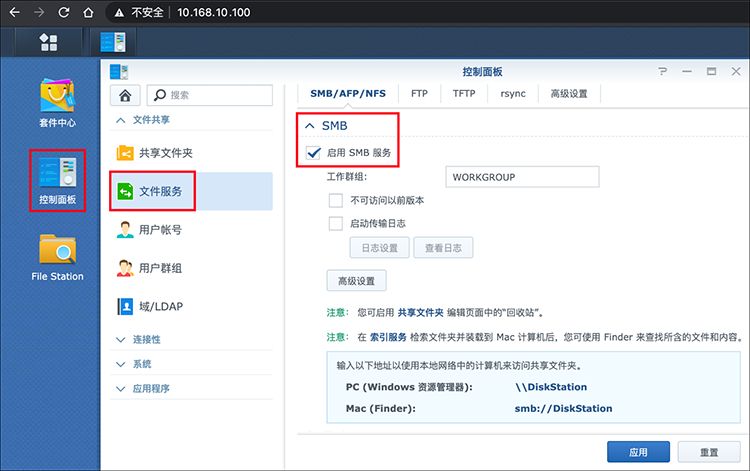
Task: Follow the 索引服务 link
Action: (x=388, y=337)
